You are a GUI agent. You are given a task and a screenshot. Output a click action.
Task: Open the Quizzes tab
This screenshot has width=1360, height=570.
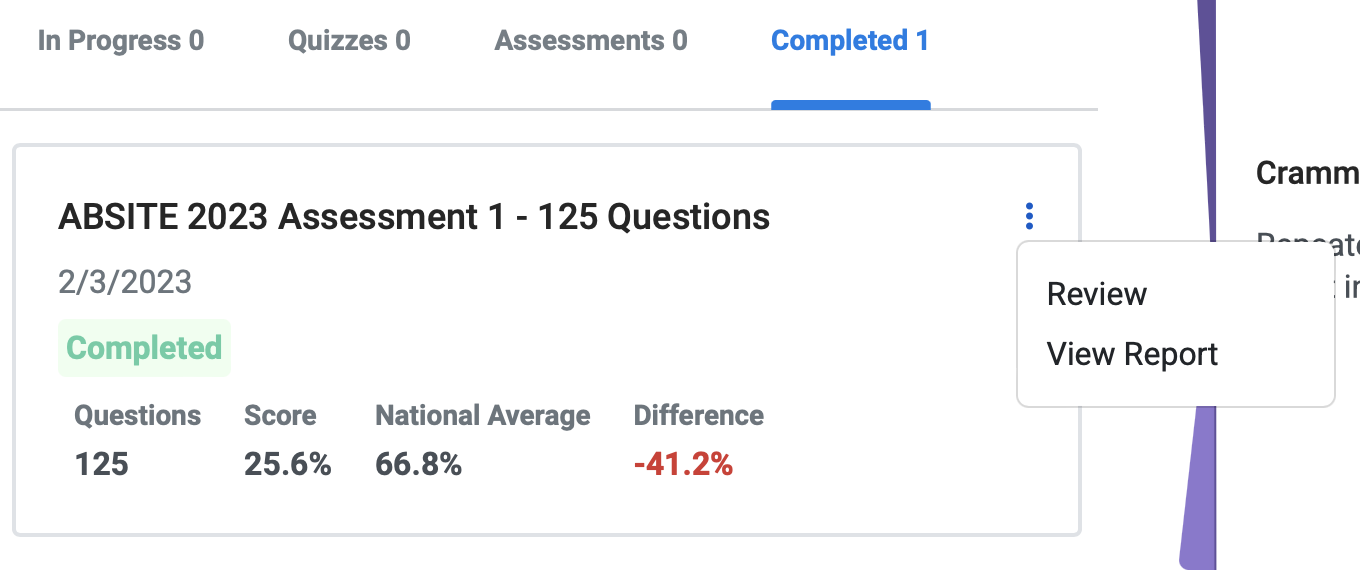pos(349,41)
